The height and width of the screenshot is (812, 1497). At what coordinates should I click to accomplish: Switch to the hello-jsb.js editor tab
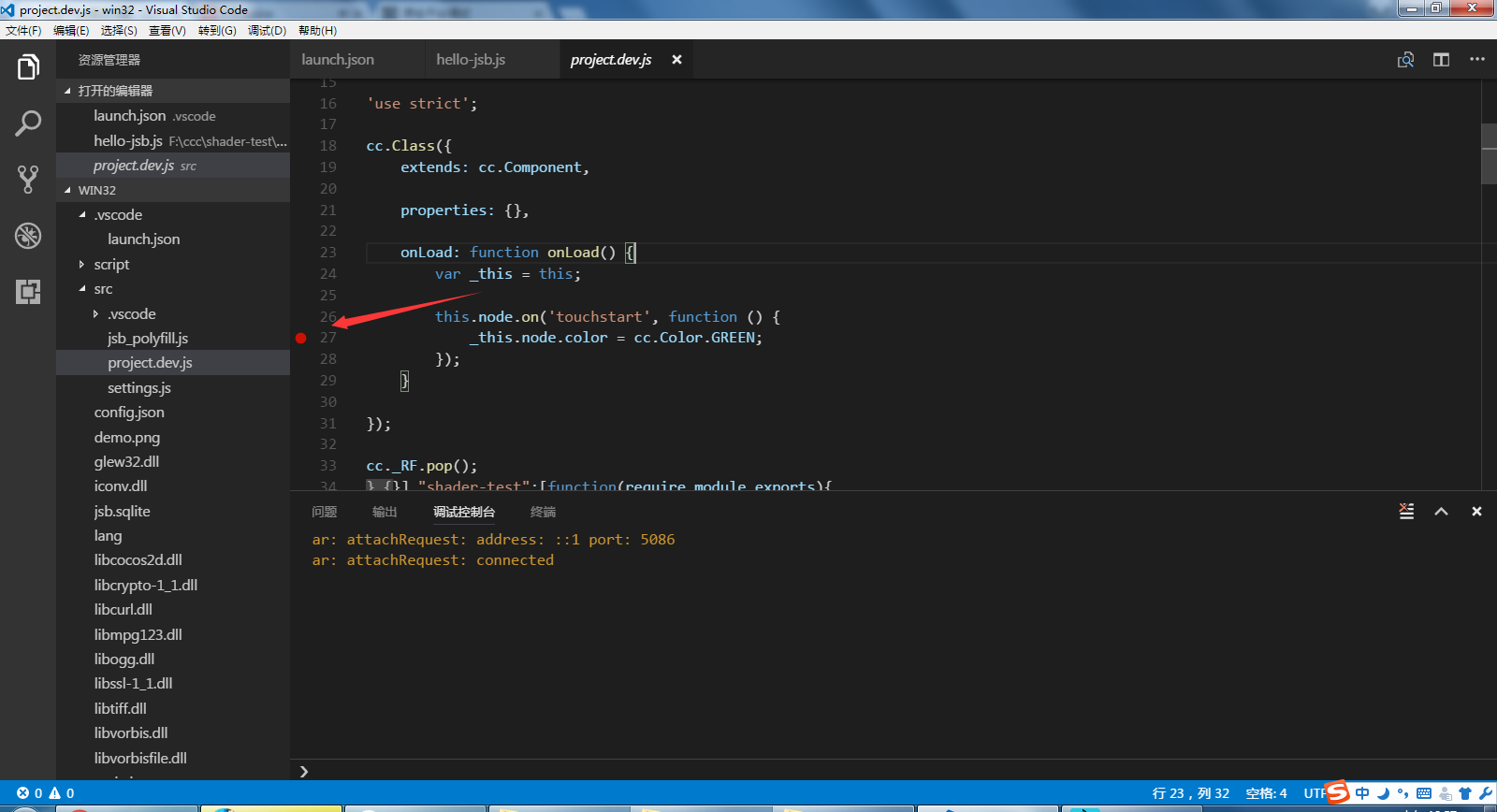coord(492,60)
